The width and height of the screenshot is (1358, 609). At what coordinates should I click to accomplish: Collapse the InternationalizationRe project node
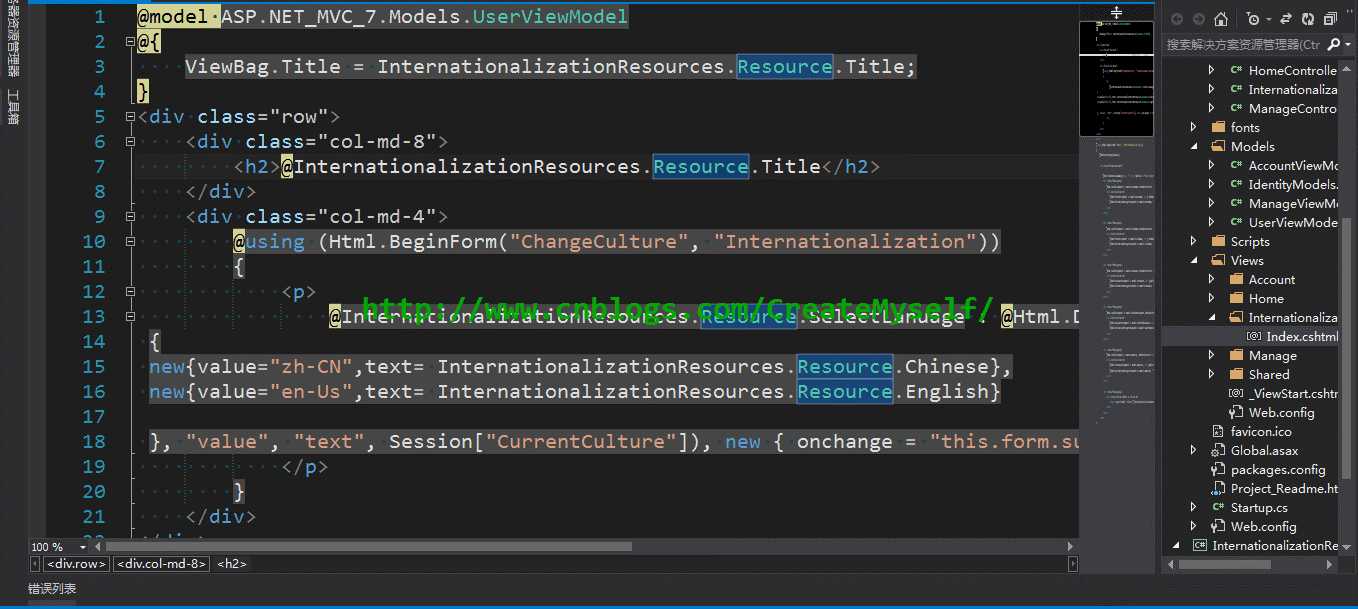point(1175,545)
